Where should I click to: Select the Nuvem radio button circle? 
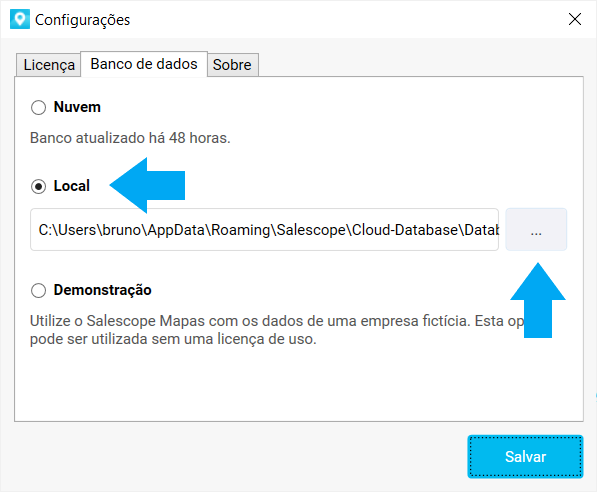(x=38, y=107)
